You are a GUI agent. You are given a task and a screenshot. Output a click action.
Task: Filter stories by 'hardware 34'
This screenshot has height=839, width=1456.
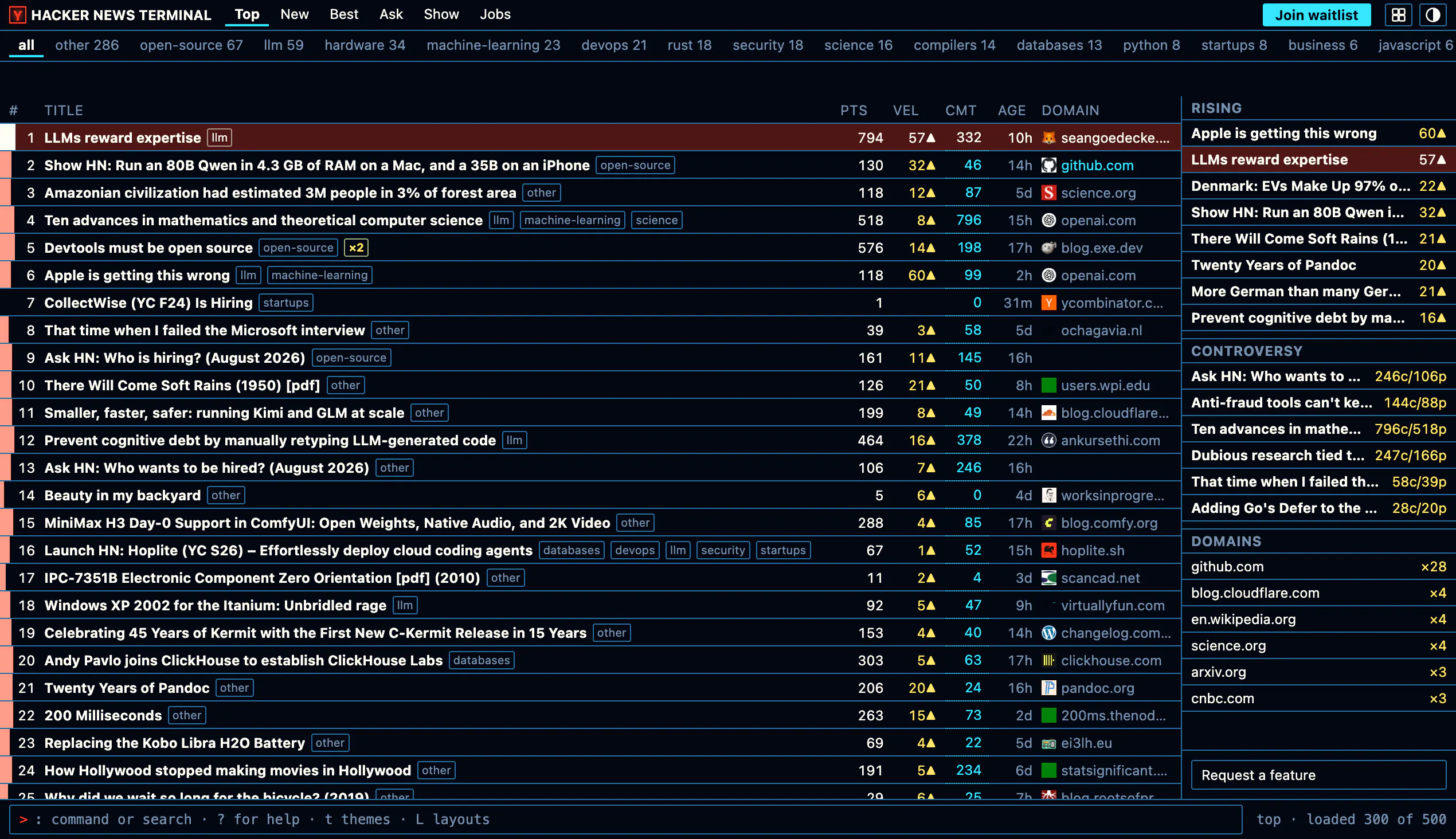point(365,45)
